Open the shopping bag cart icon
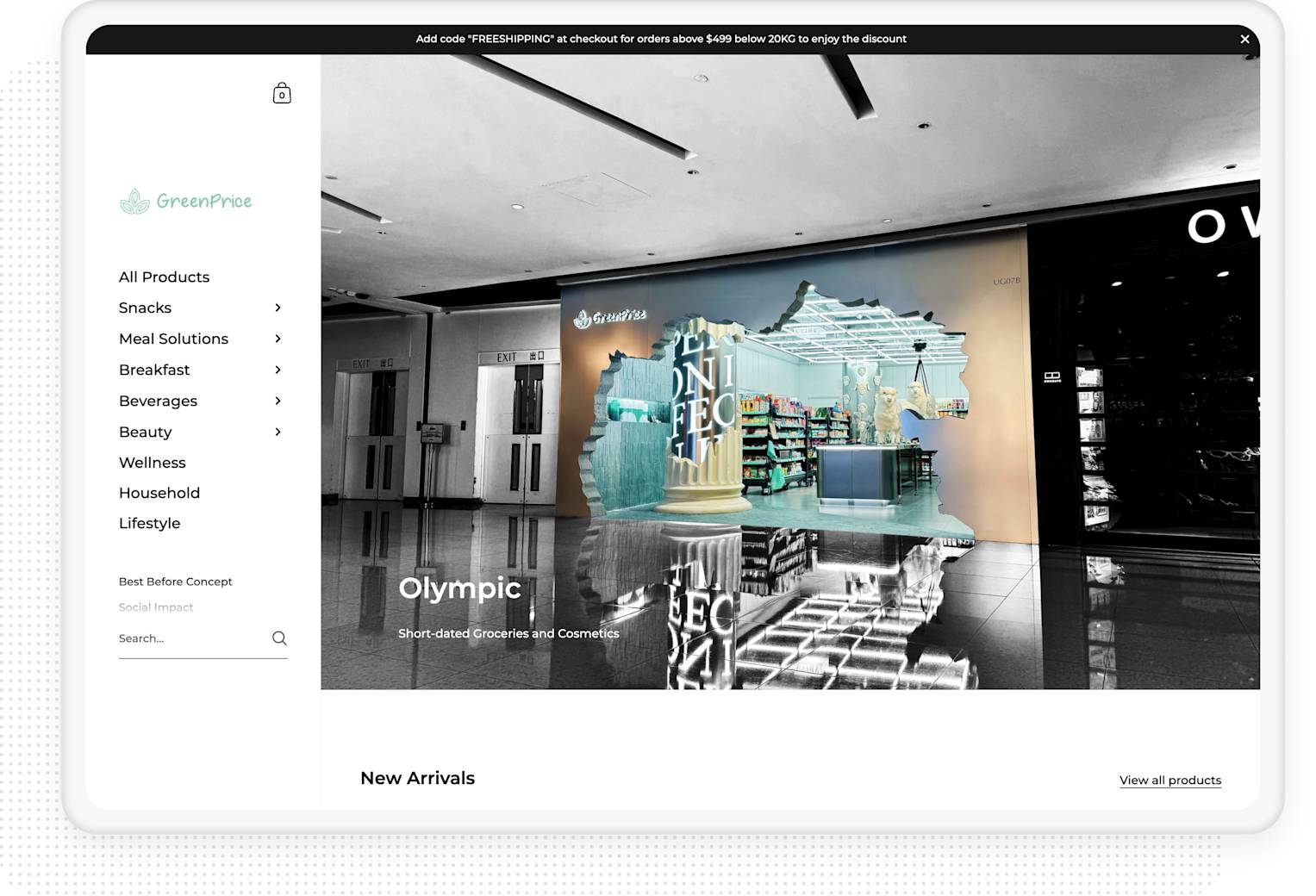The height and width of the screenshot is (896, 1316). click(282, 93)
